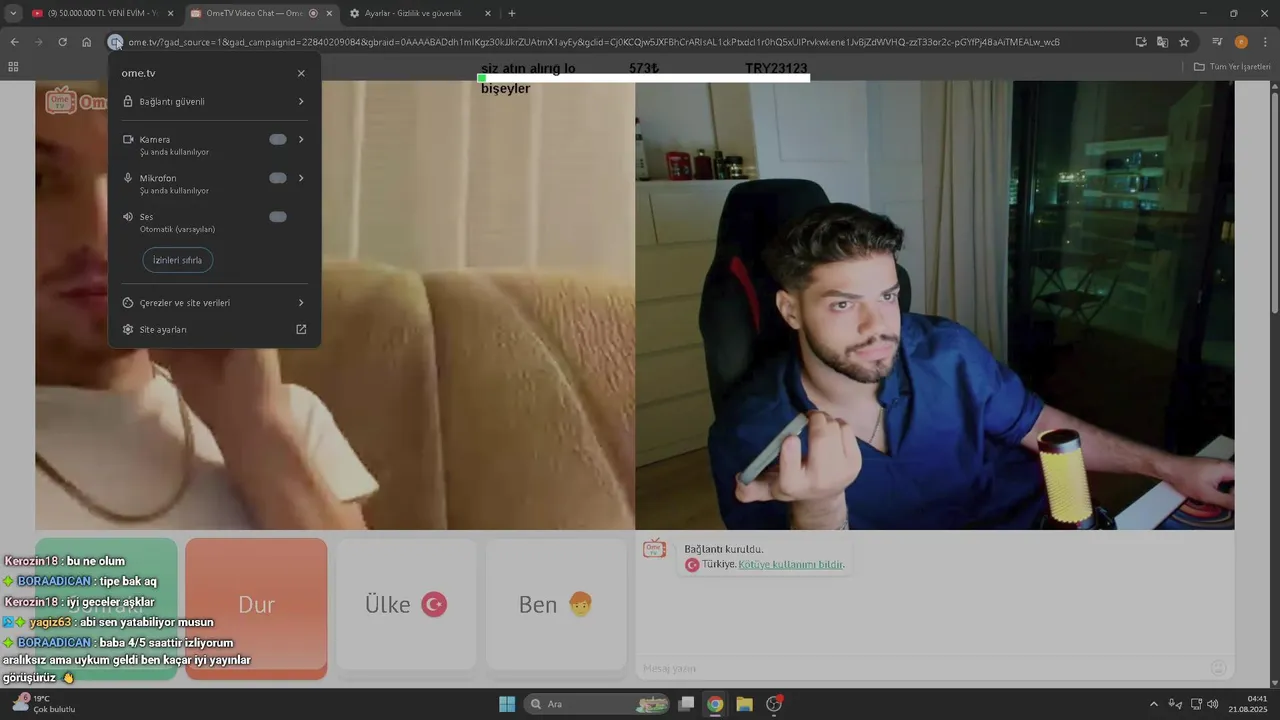Open the tab search dropdown arrow

[x=13, y=13]
